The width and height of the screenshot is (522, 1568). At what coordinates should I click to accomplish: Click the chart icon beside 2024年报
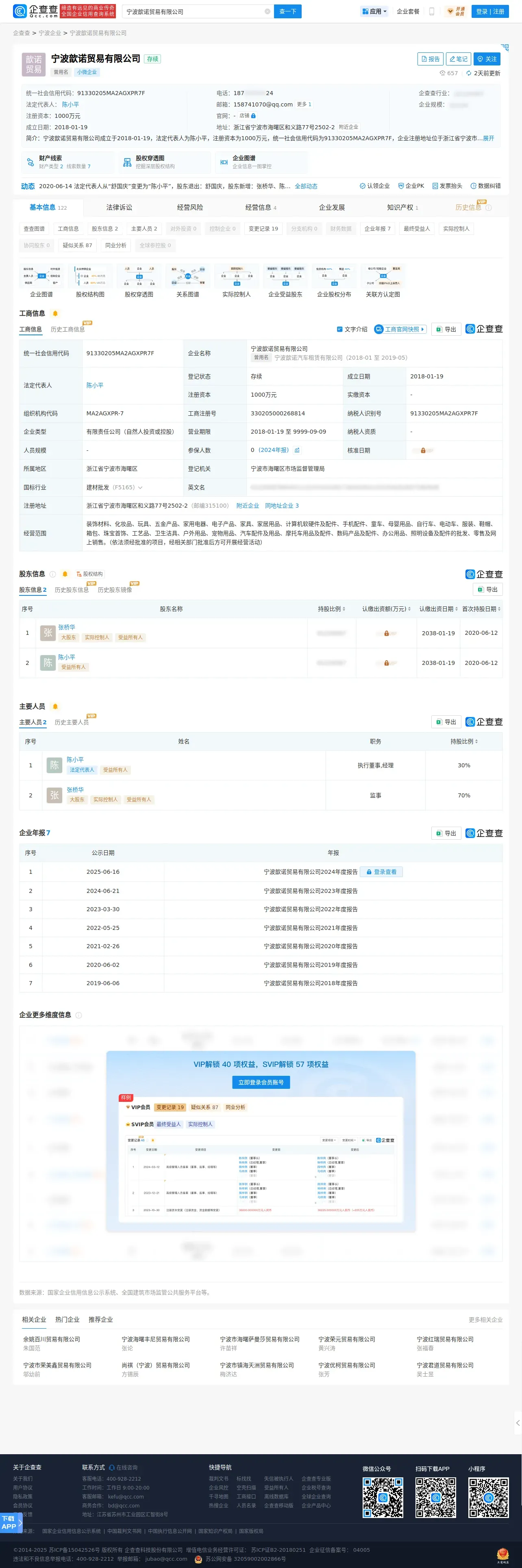(297, 450)
